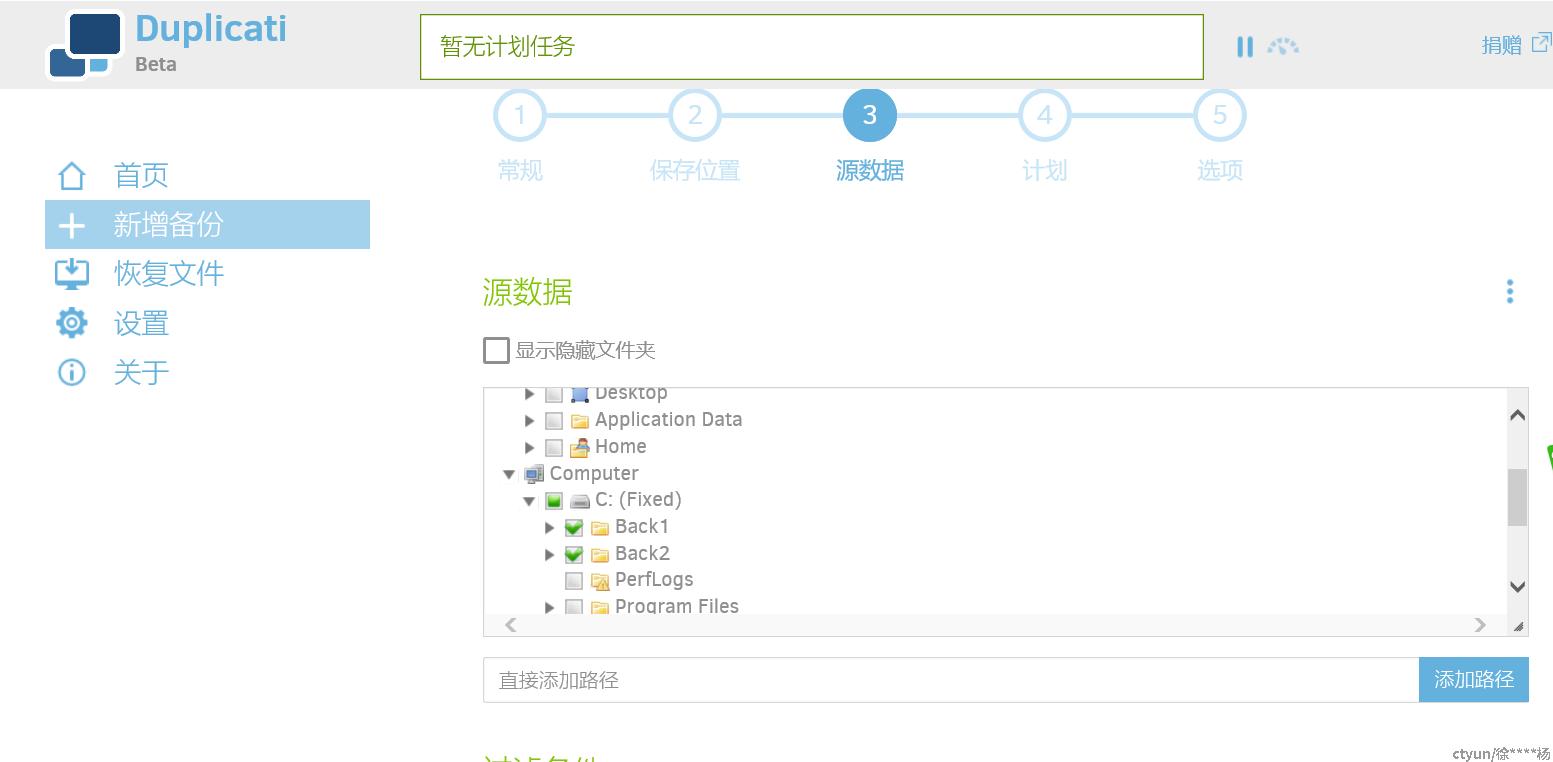Click the Back2 folder icon
This screenshot has height=762, width=1553.
(x=600, y=555)
